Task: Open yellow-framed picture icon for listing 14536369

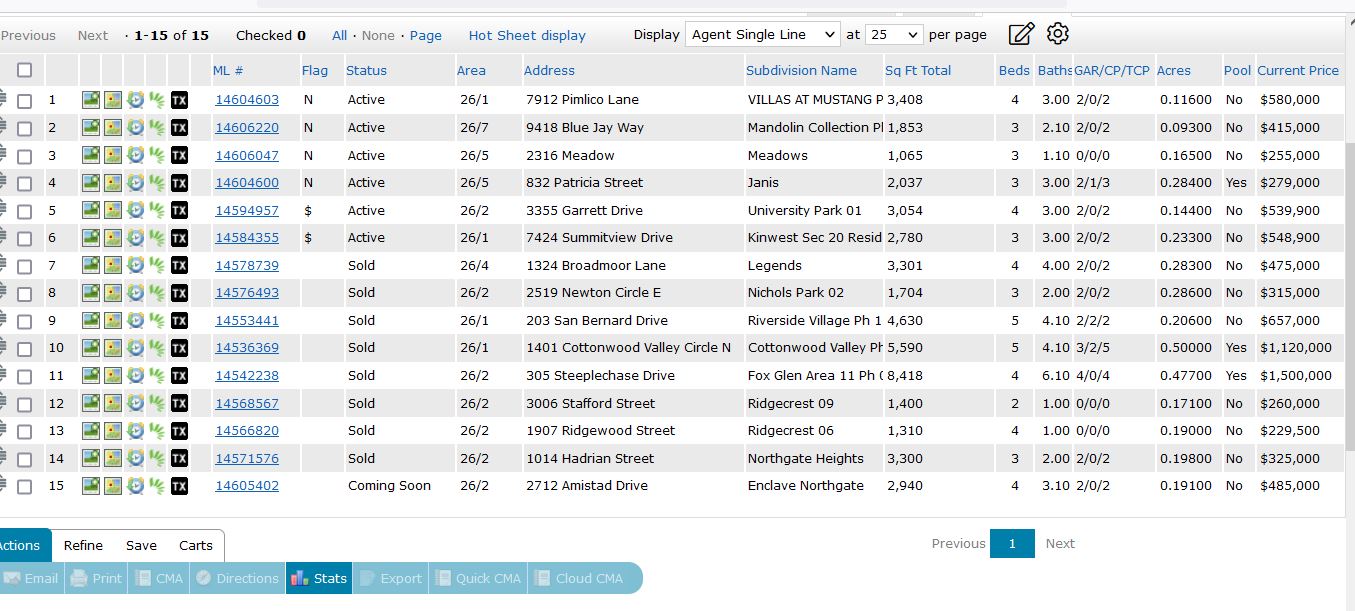Action: (113, 348)
